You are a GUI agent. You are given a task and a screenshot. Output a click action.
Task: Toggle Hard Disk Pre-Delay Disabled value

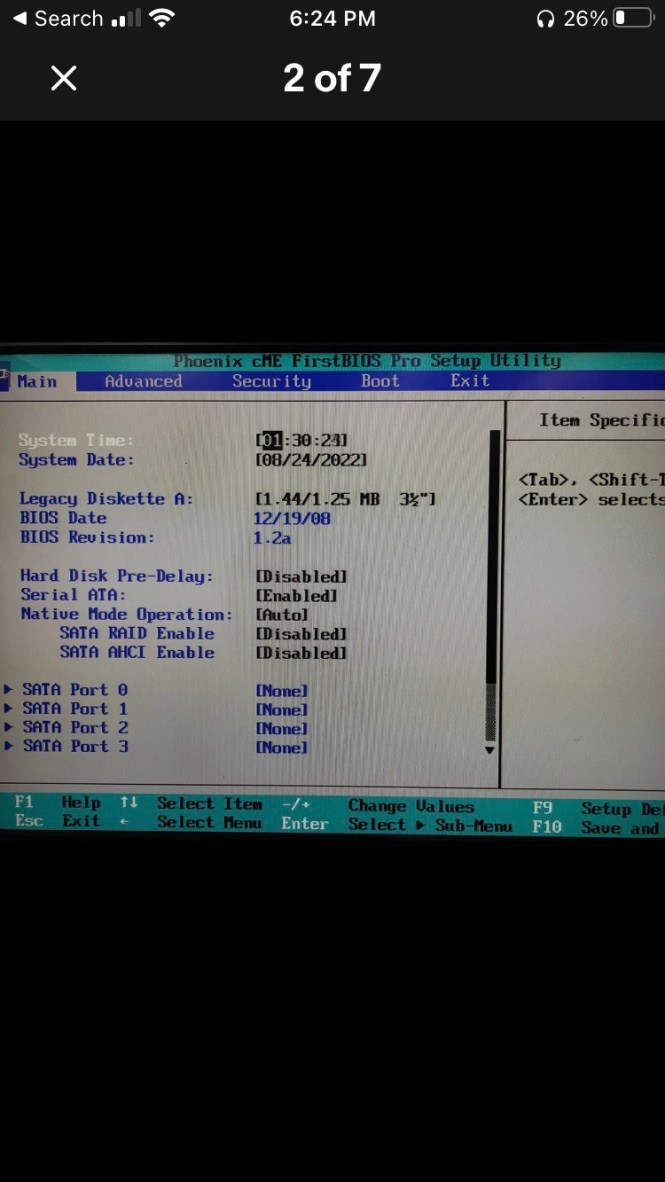click(302, 577)
